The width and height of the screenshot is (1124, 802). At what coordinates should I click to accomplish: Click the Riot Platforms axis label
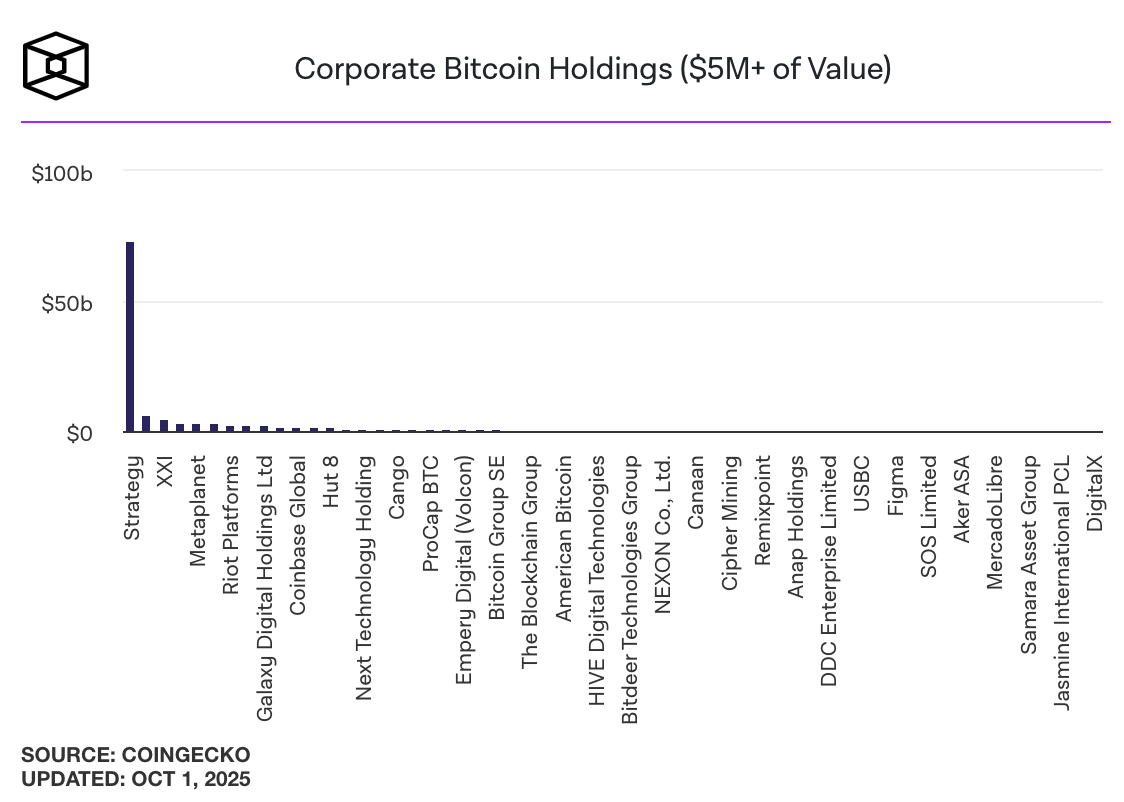tap(231, 525)
